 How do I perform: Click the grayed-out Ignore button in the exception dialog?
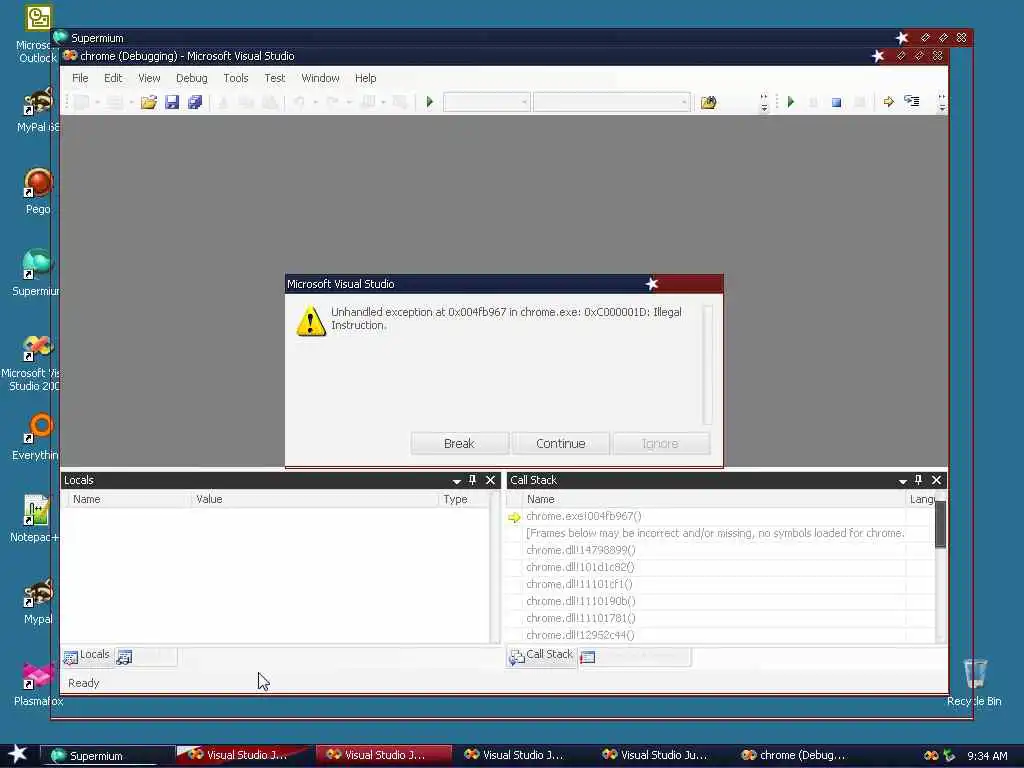660,443
